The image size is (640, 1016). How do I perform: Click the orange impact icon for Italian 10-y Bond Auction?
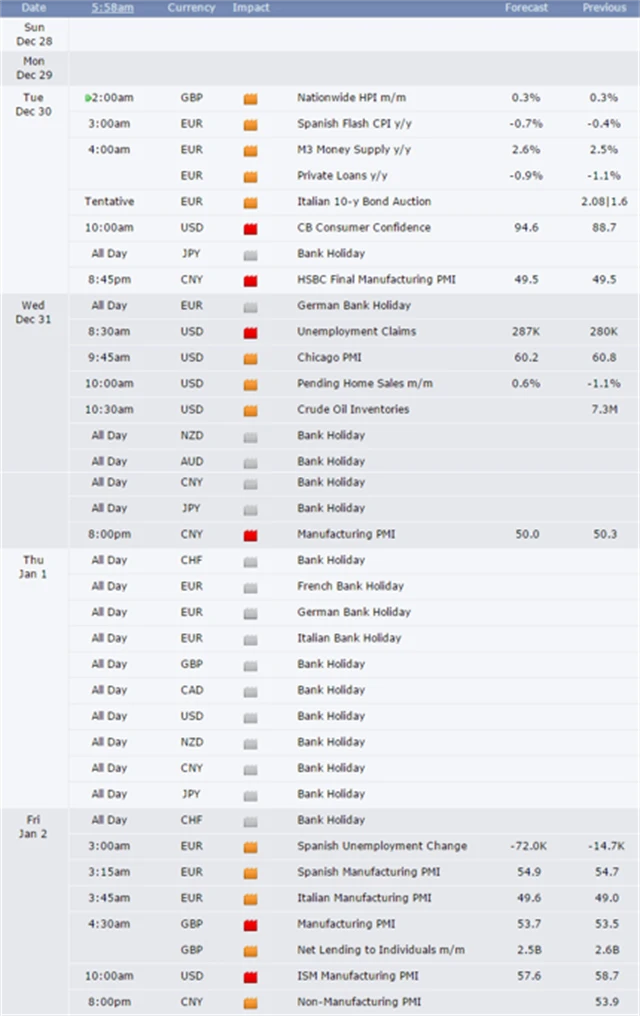[250, 202]
